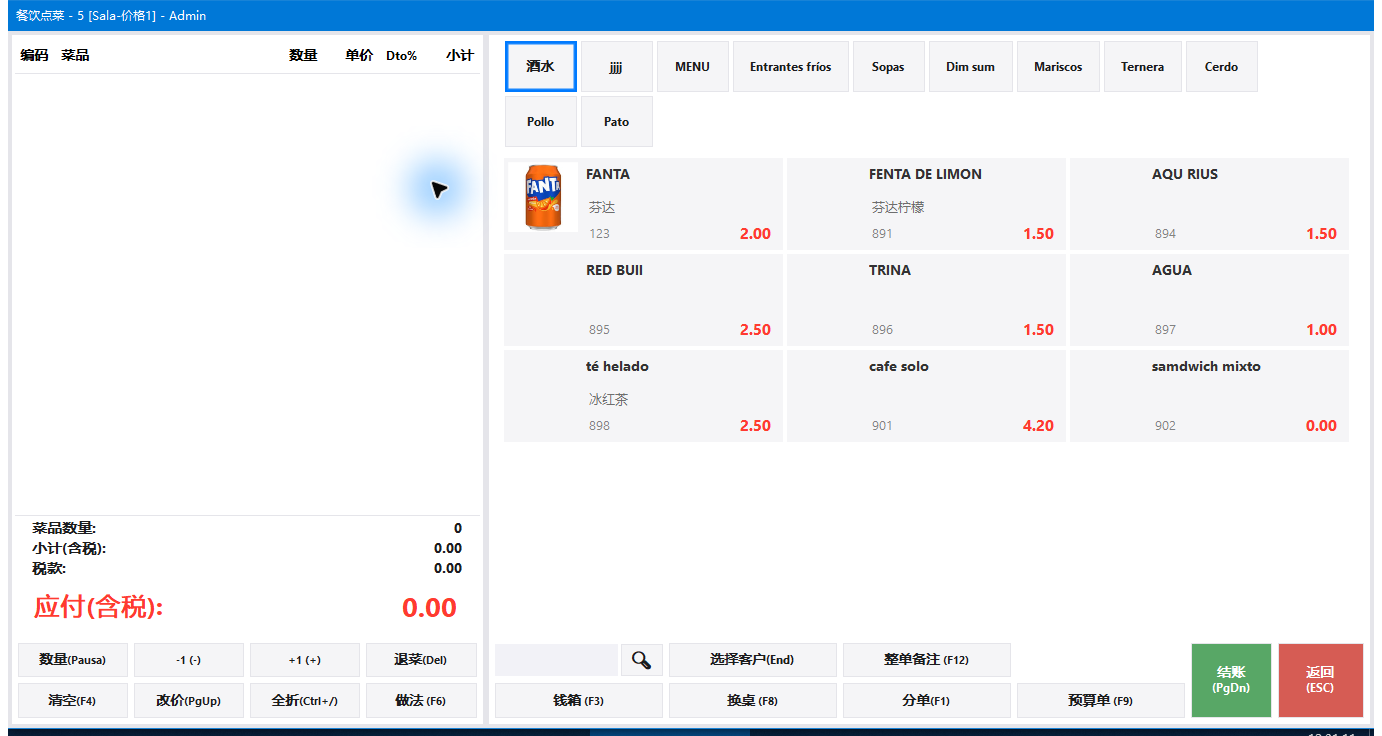Show the Sopas category
The width and height of the screenshot is (1382, 736).
[x=889, y=67]
